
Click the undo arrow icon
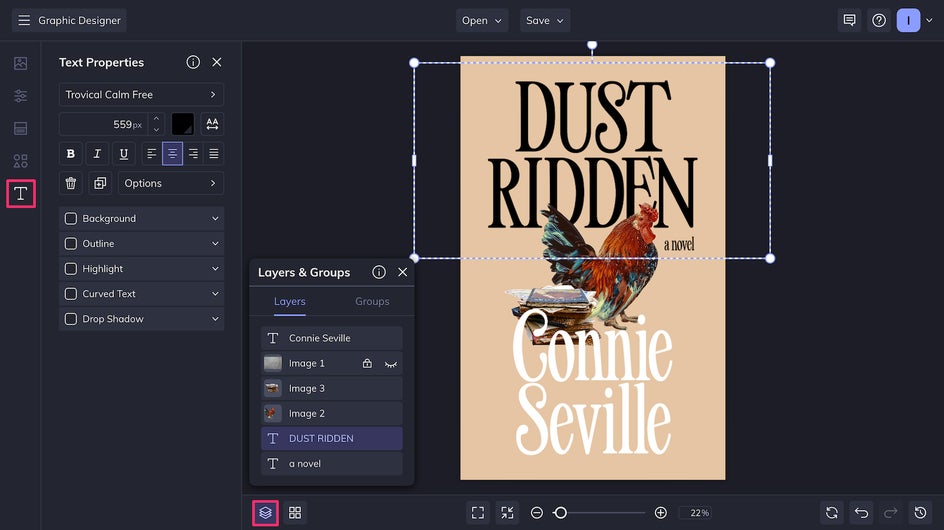[862, 513]
